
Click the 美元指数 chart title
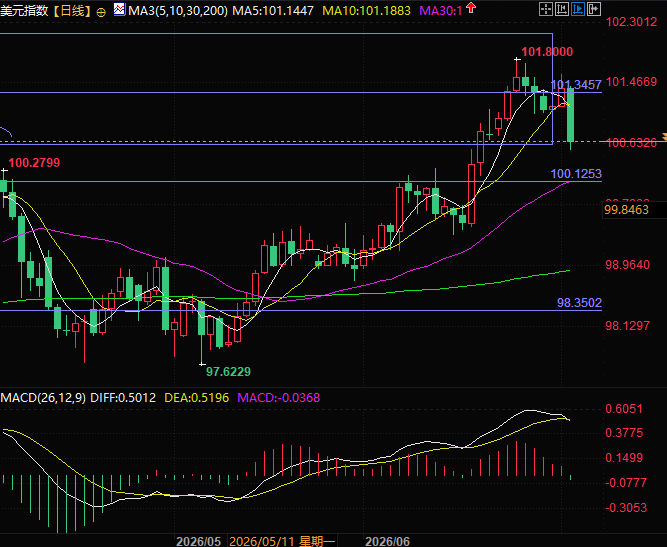[25, 10]
